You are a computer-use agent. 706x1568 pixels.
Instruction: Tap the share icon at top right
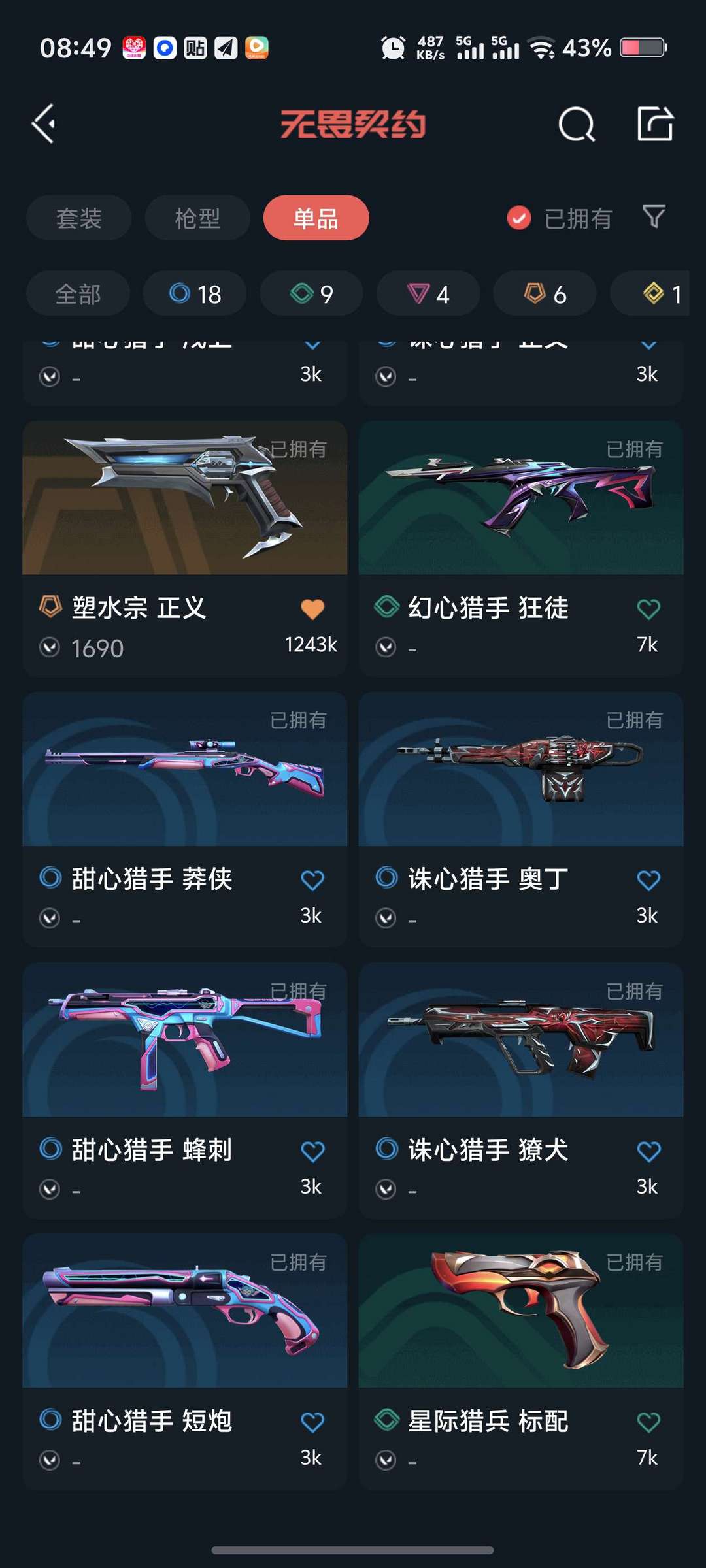point(655,123)
